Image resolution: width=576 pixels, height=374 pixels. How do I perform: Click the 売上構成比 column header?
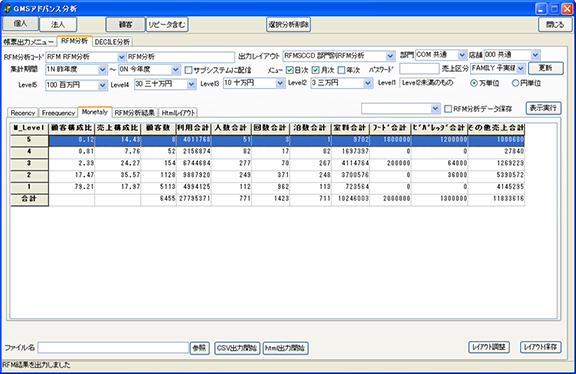coord(117,128)
